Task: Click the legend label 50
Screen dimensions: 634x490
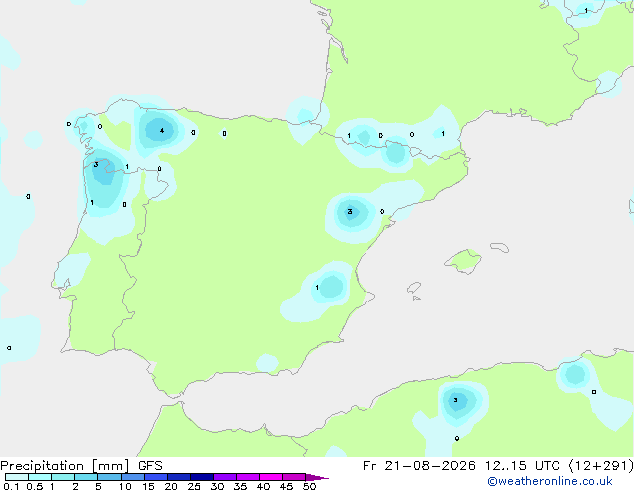Action: tap(309, 486)
